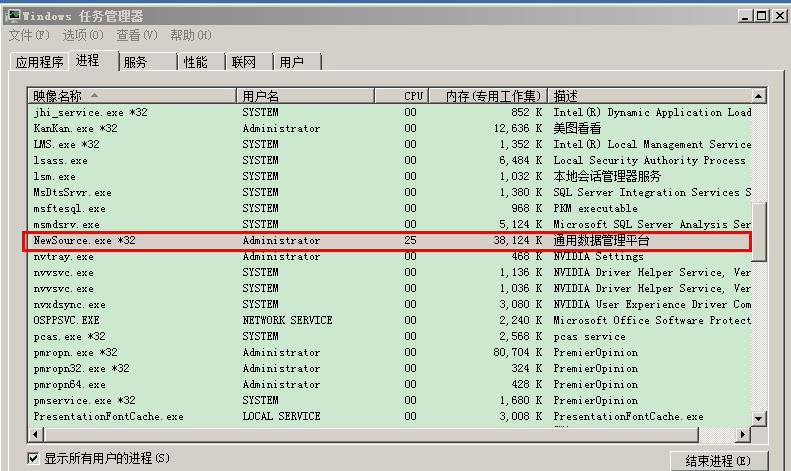
Task: Open the 文件(F) menu
Action: 29,35
